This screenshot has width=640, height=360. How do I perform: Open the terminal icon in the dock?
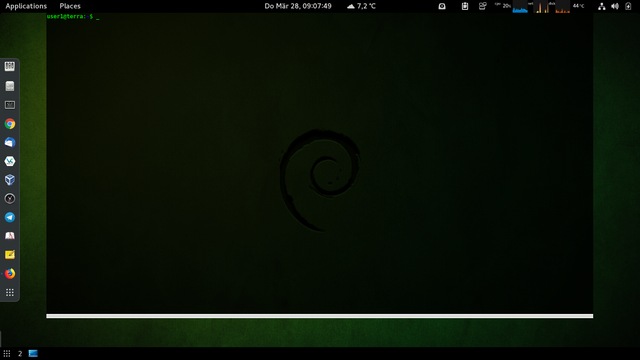coord(10,105)
